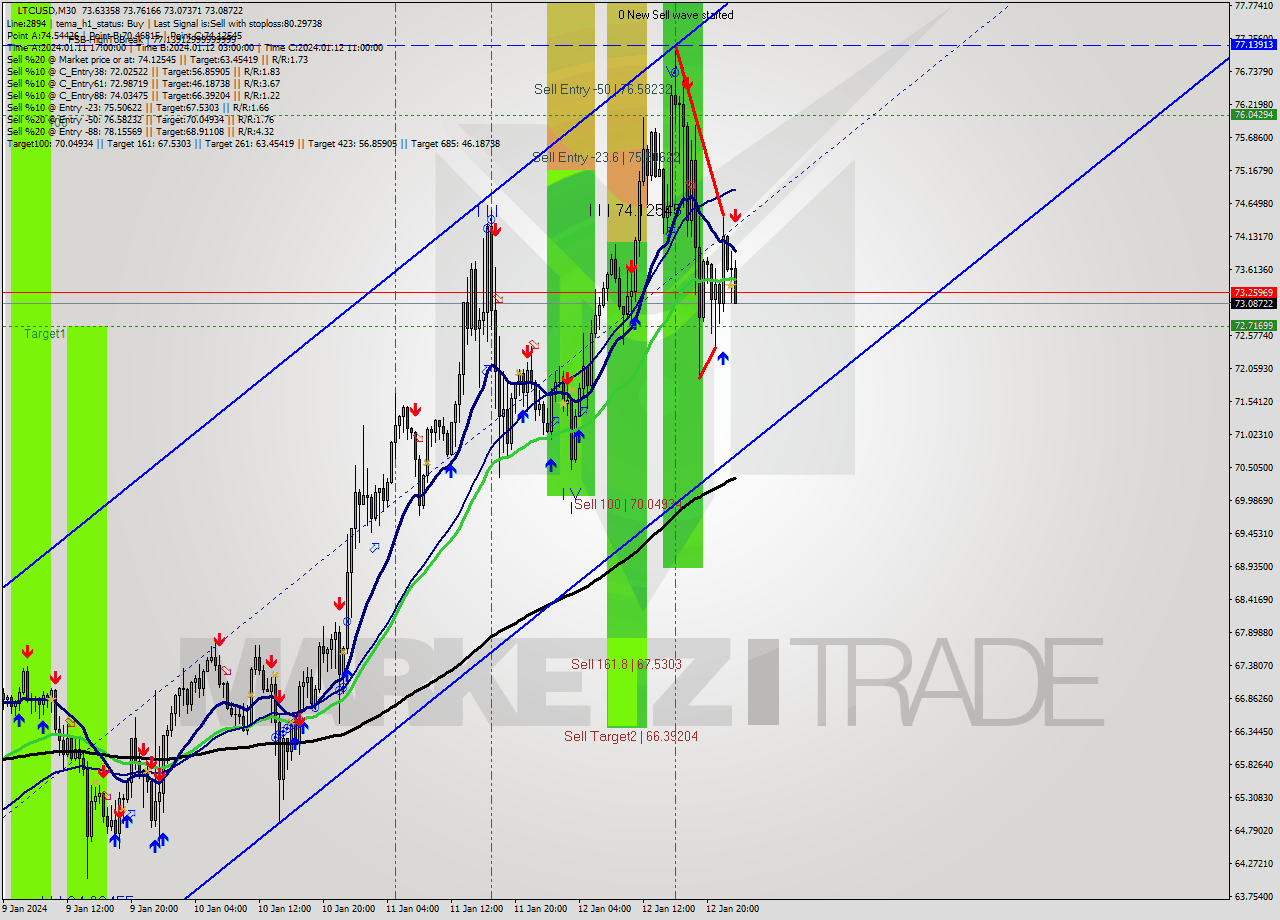The width and height of the screenshot is (1280, 920).
Task: Select the 'Sell %20 @ Entry -50: 76.58232' row
Action: [140, 119]
